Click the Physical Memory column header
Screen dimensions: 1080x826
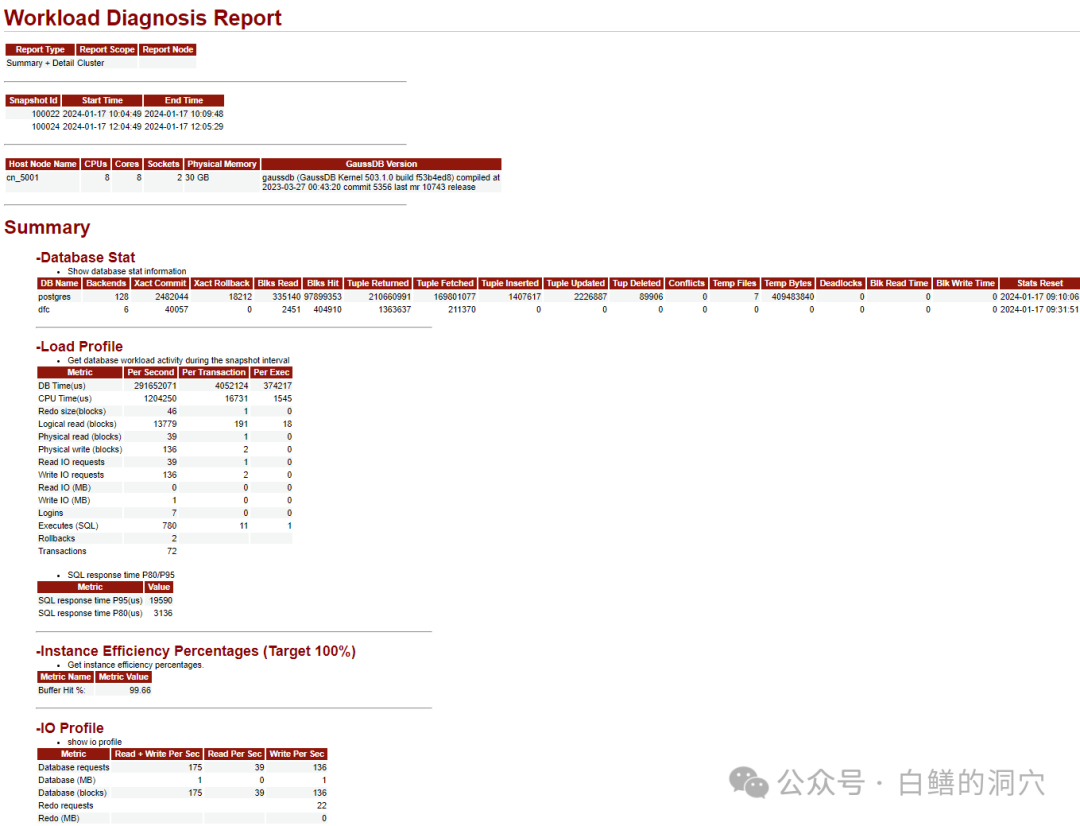[222, 164]
